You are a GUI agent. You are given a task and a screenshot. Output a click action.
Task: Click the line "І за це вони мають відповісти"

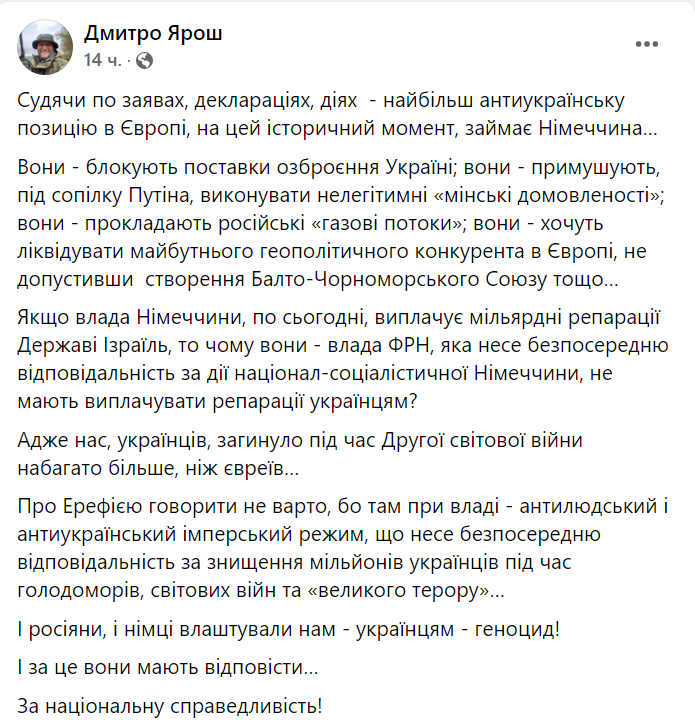point(168,668)
